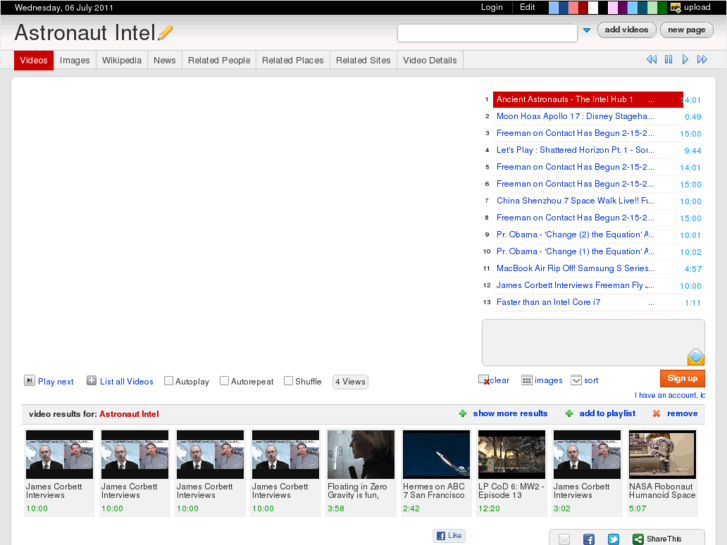Share via the Twitter icon
The image size is (727, 545).
pyautogui.click(x=613, y=539)
